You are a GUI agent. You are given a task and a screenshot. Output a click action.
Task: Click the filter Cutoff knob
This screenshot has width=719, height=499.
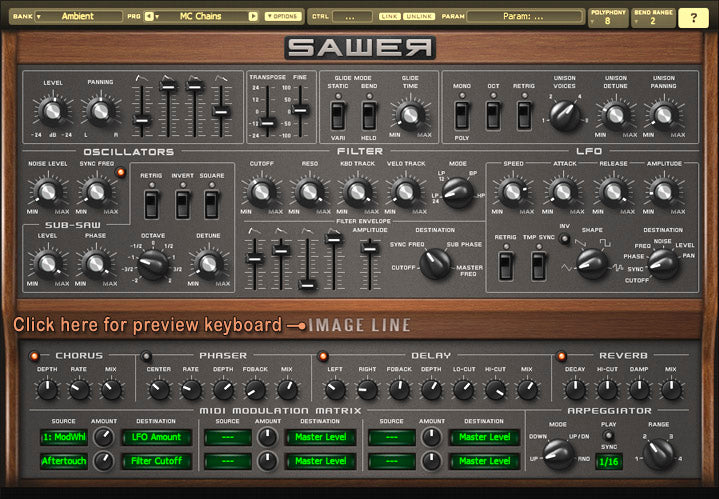pos(262,190)
